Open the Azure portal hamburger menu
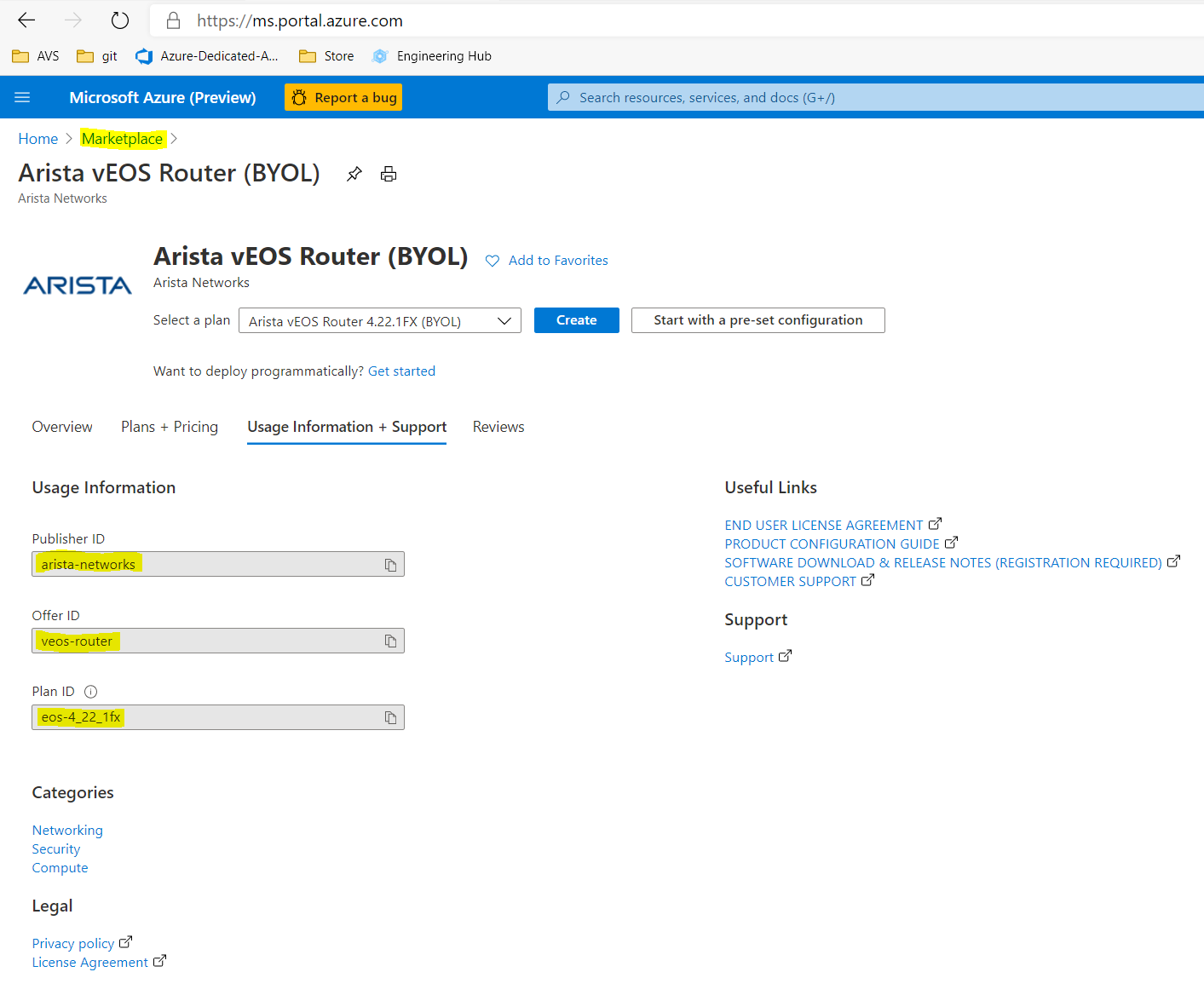The image size is (1204, 995). pos(22,97)
